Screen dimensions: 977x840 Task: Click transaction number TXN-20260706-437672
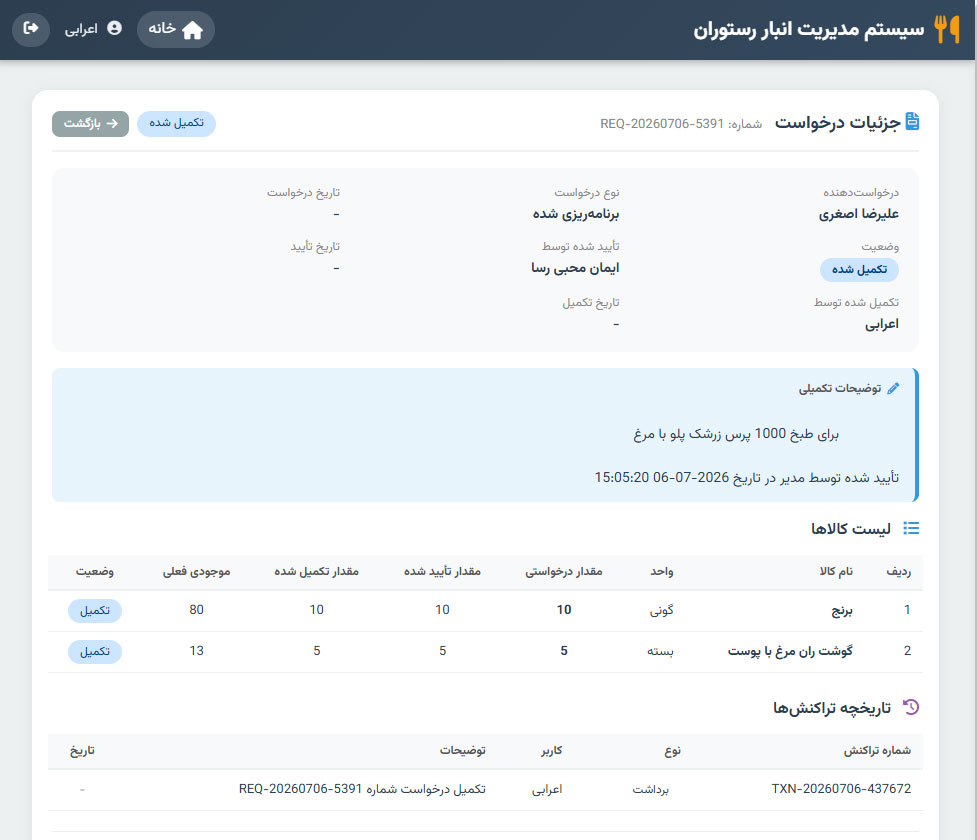841,789
